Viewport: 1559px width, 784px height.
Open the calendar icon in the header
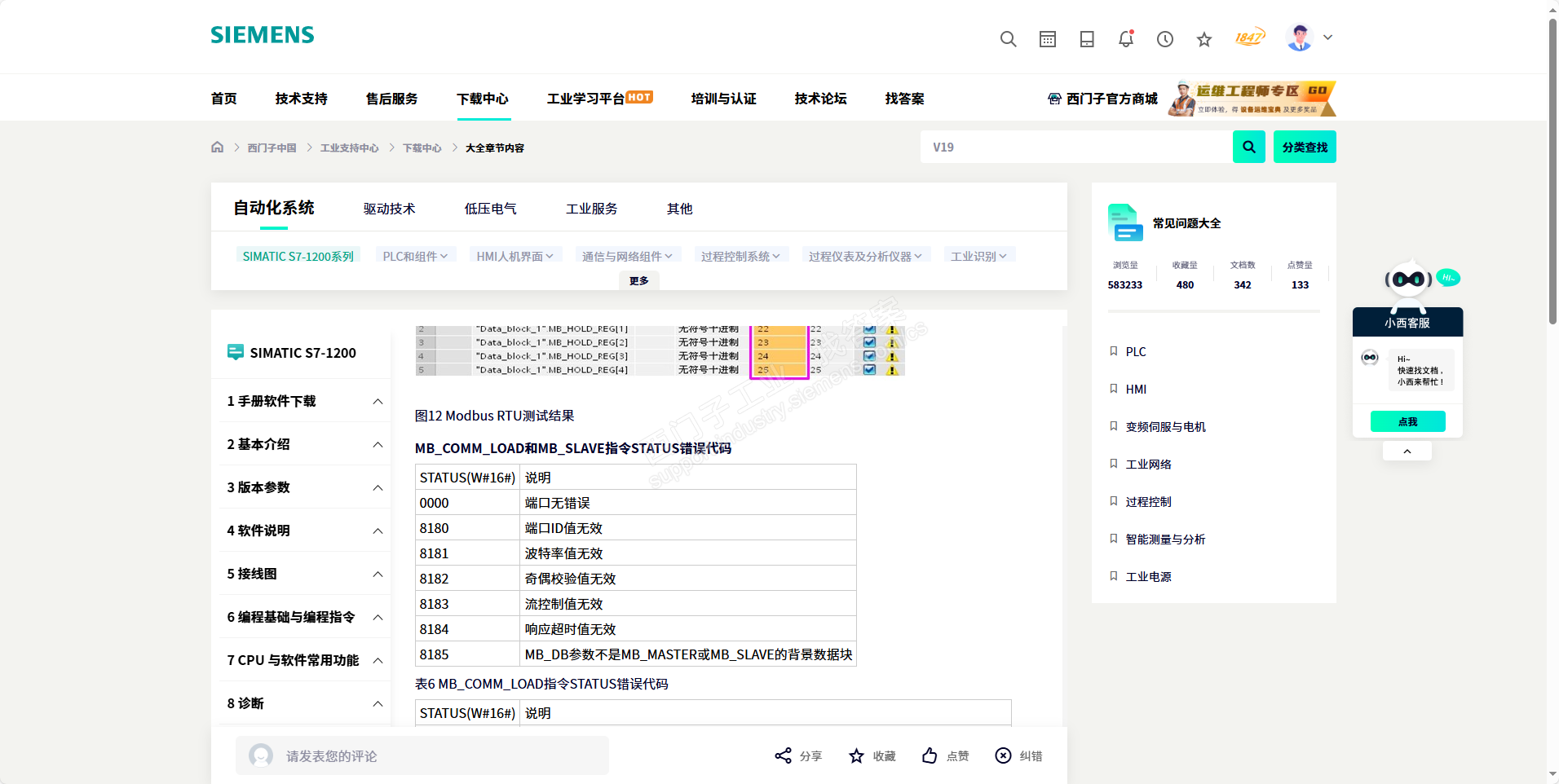click(x=1048, y=39)
